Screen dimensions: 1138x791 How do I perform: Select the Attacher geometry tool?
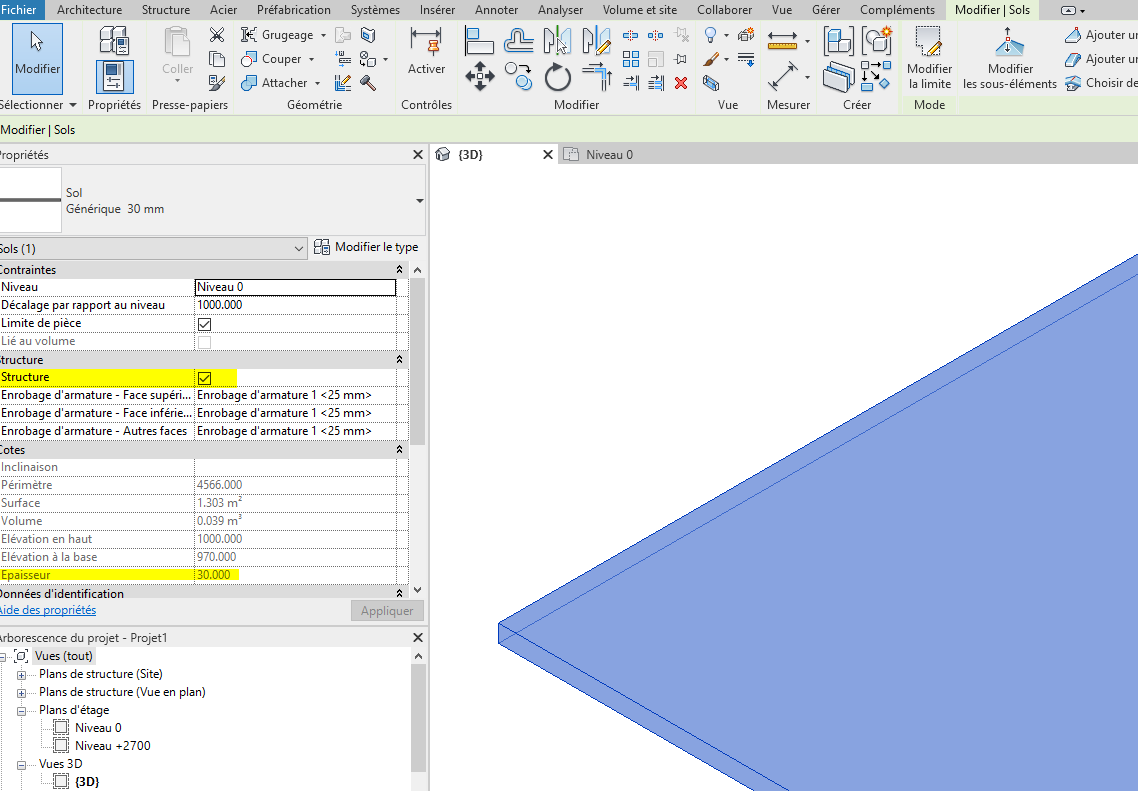(279, 82)
